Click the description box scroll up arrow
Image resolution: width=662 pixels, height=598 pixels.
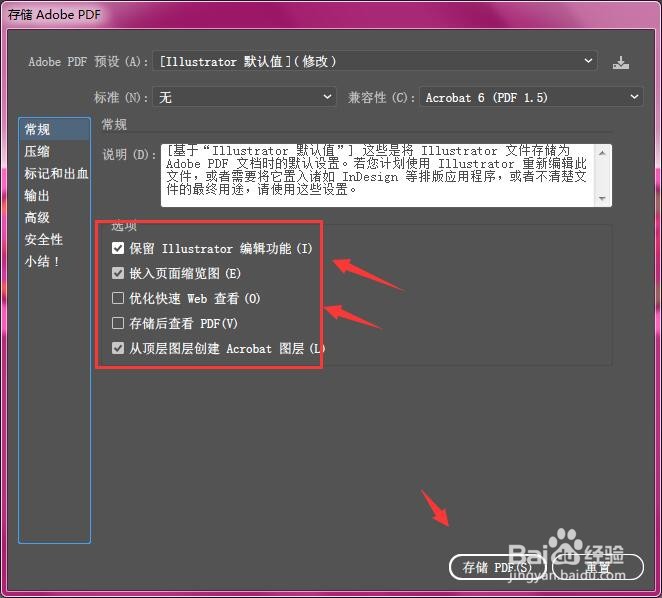pos(602,152)
